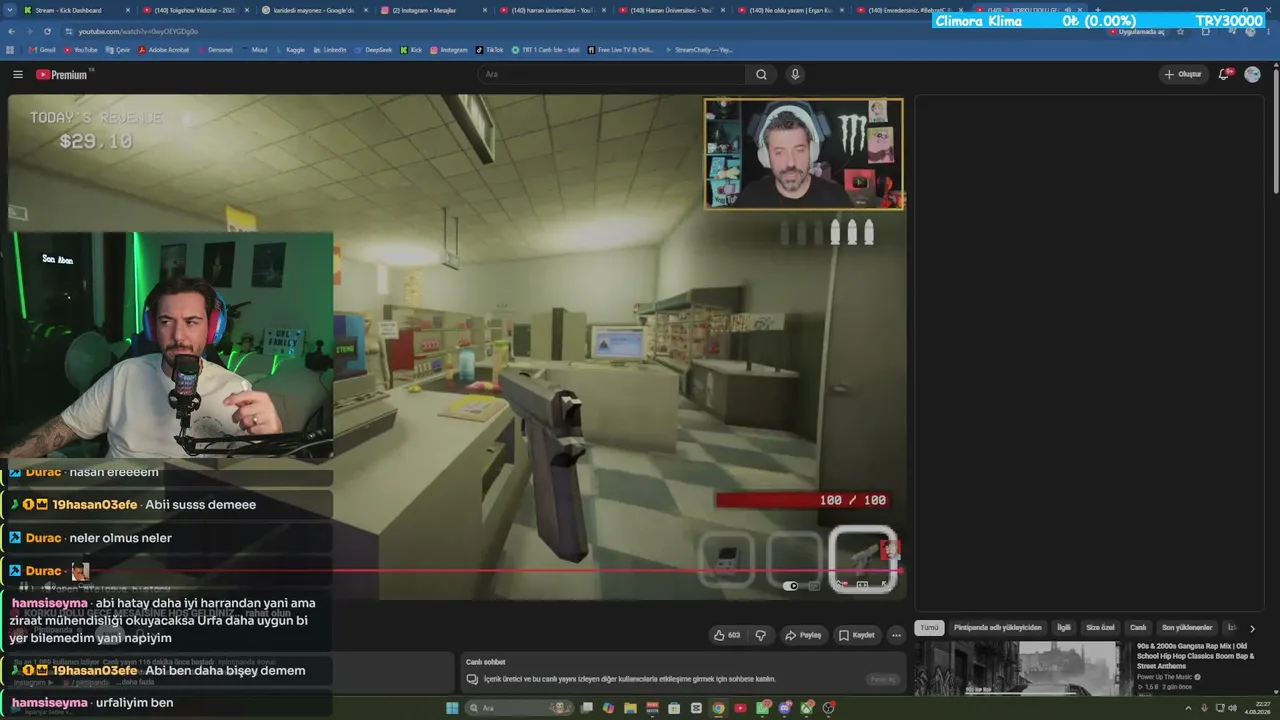1280x720 pixels.
Task: Open the YouTube notifications bell
Action: point(1224,74)
